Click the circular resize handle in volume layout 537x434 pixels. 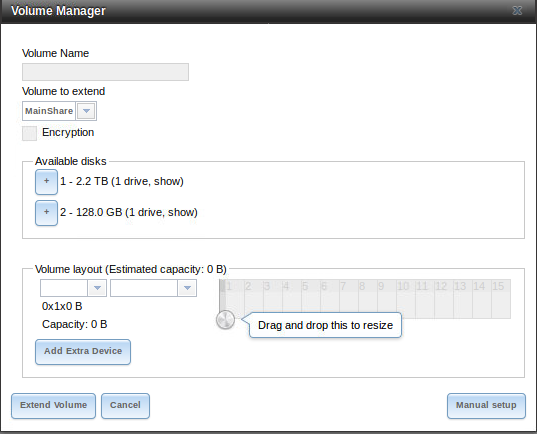tap(225, 320)
